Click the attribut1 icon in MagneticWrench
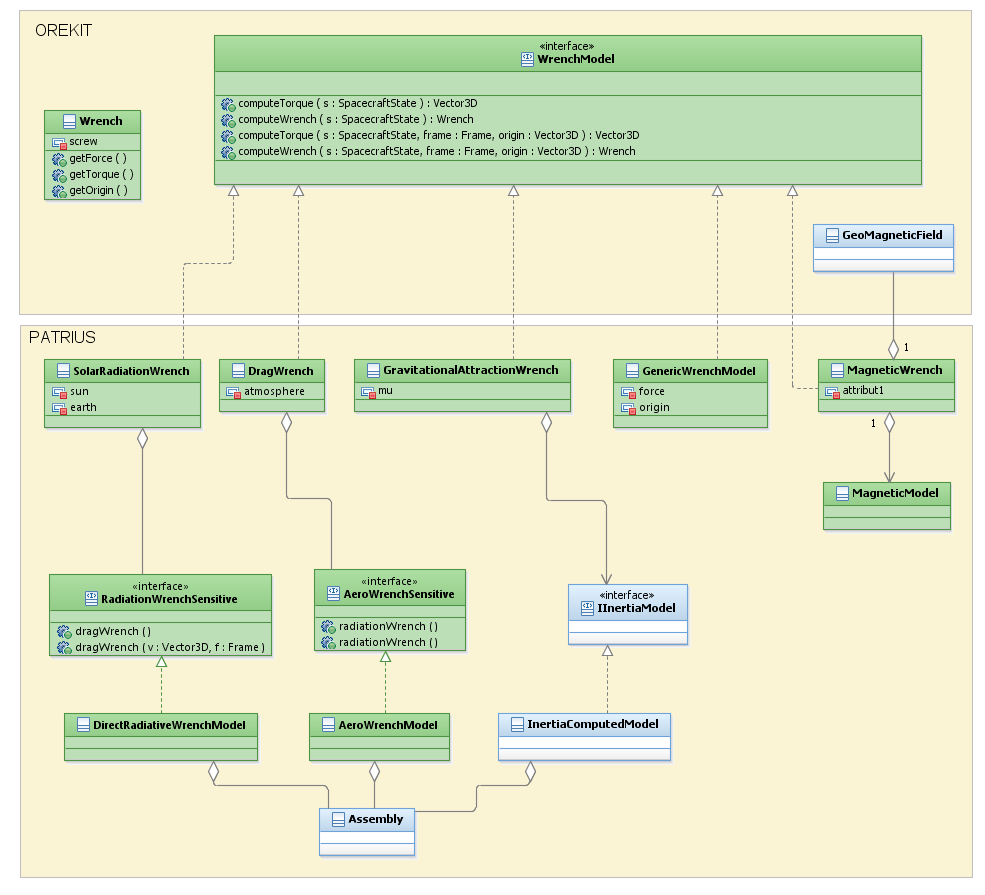 point(832,391)
